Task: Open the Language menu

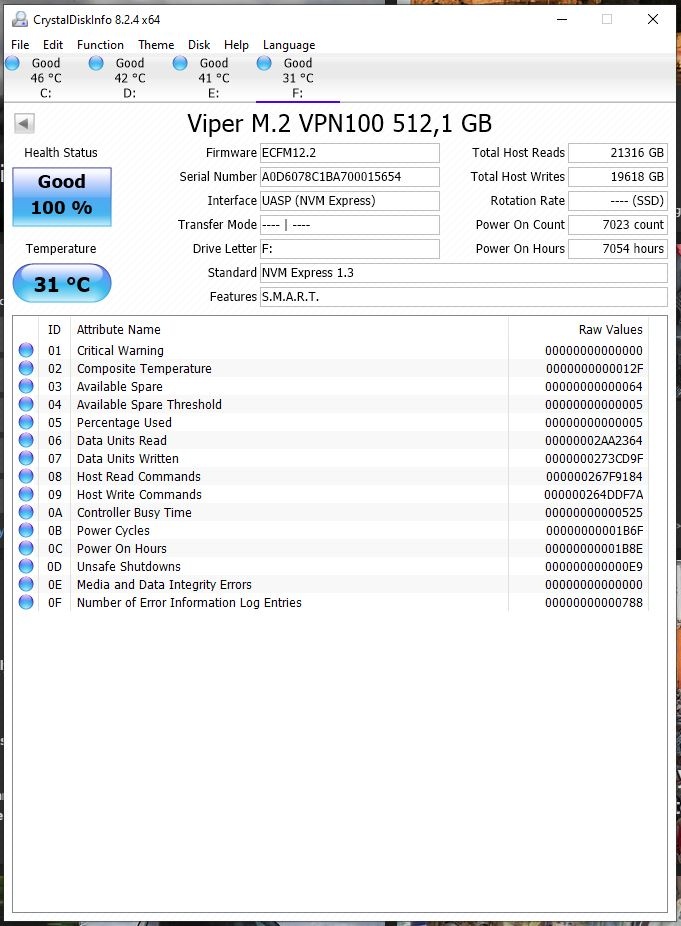Action: coord(289,45)
